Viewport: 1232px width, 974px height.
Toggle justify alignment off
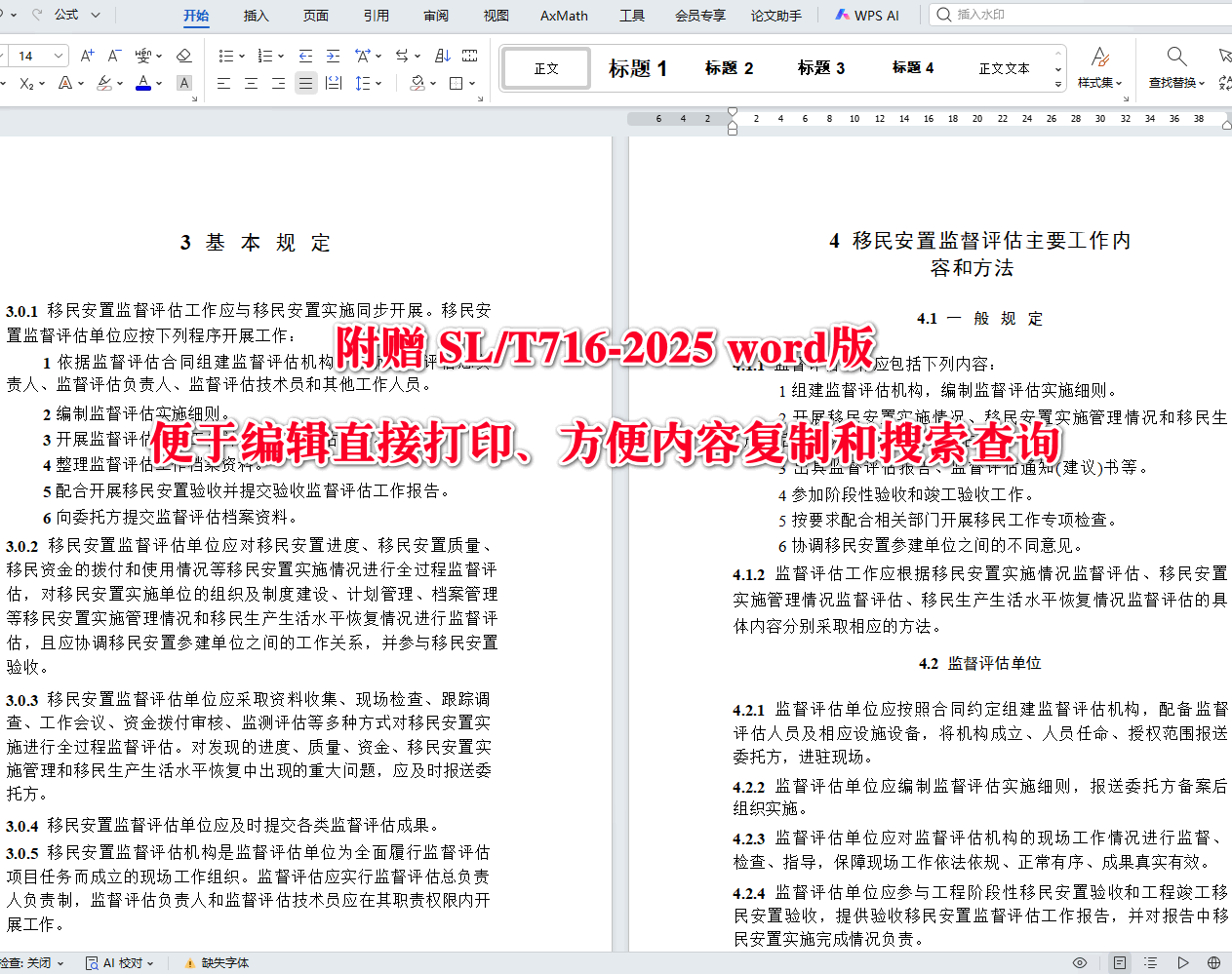point(305,83)
